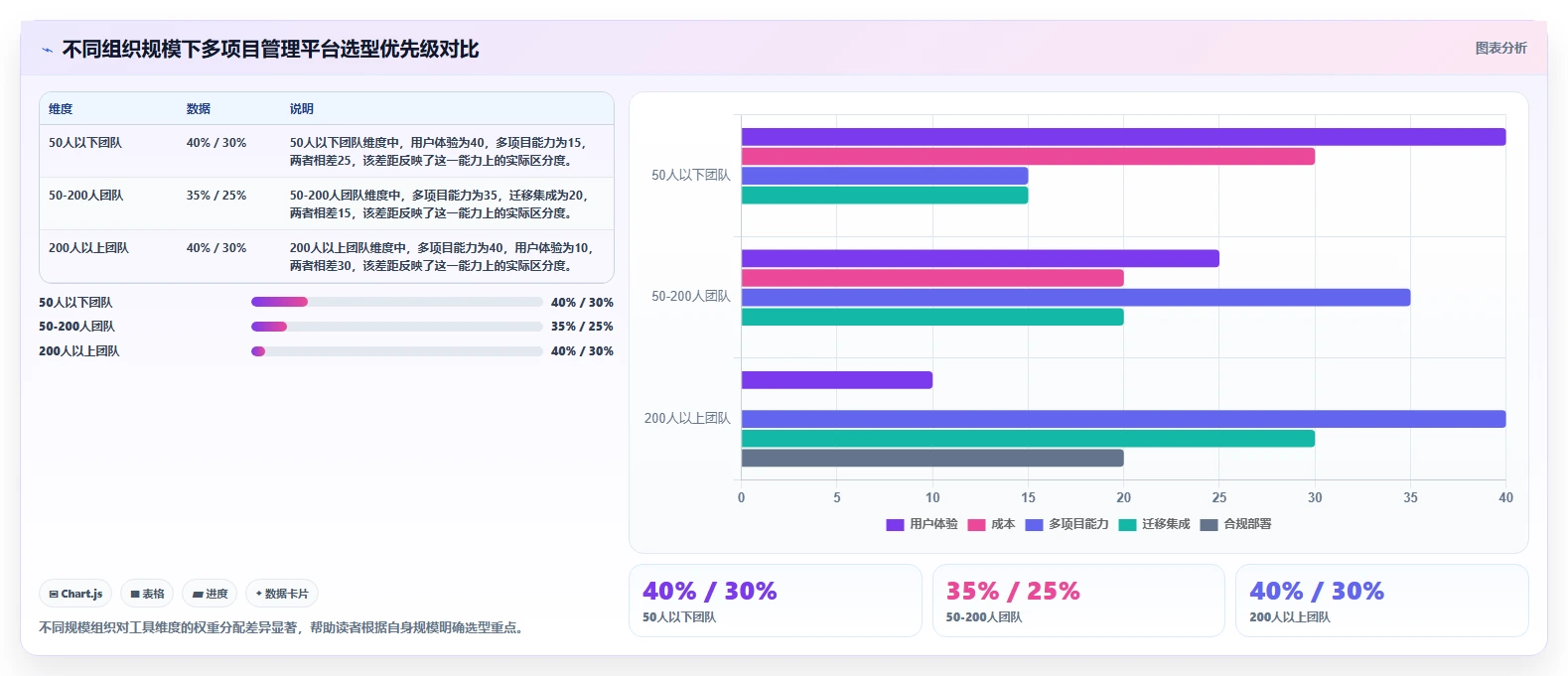This screenshot has width=1568, height=676.
Task: Click the green 迁移集成 bar for 50人以下团队
Action: coord(885,196)
